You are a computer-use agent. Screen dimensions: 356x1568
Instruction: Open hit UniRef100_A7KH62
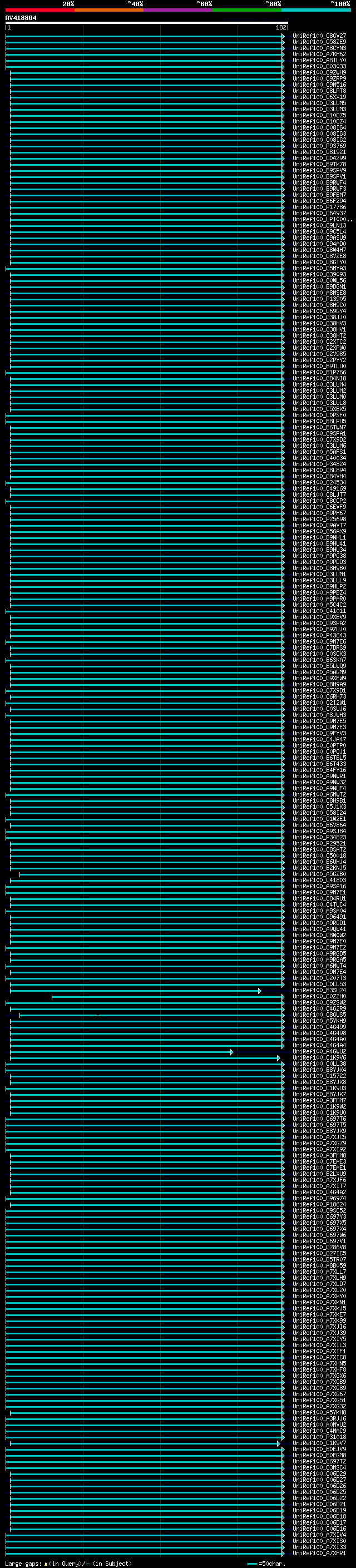click(319, 54)
